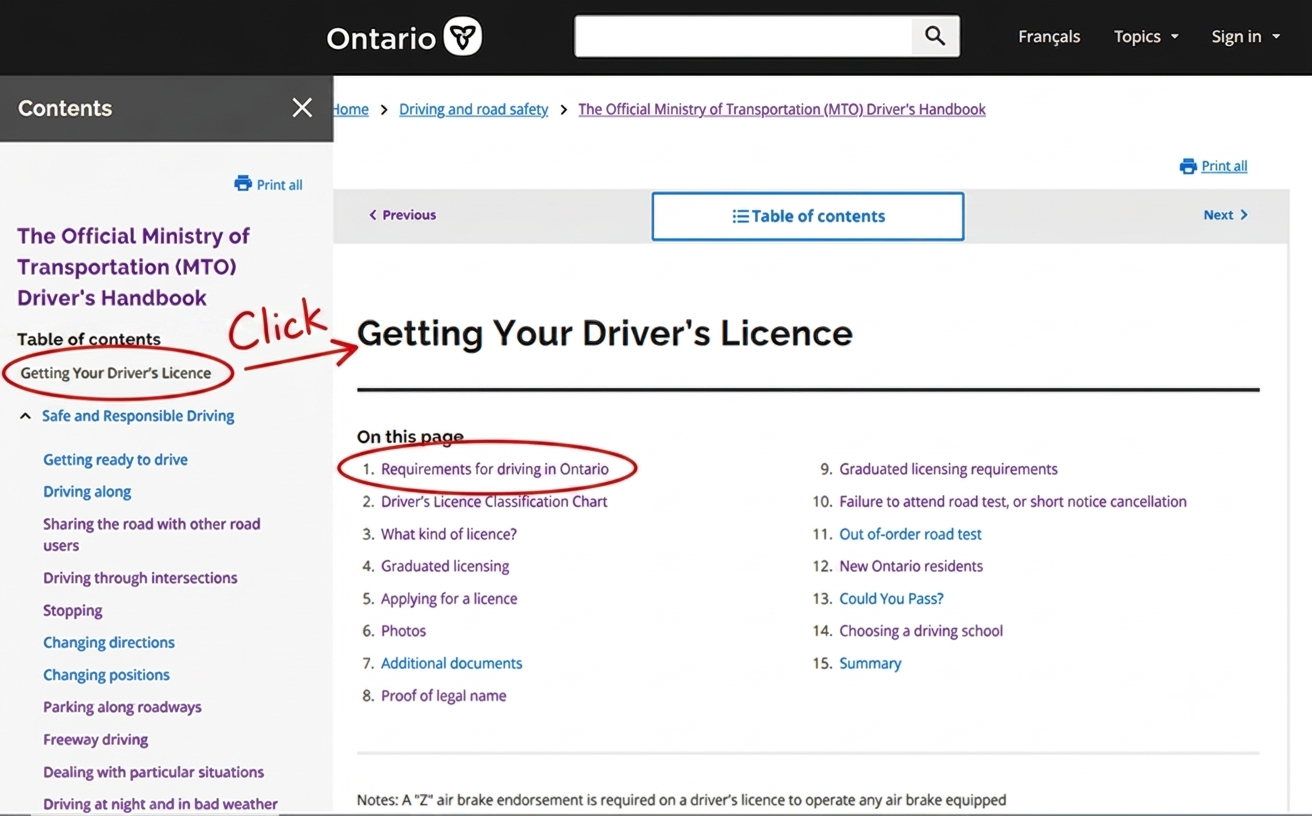The image size is (1312, 816).
Task: Jump to Choosing a driving school
Action: click(x=921, y=631)
